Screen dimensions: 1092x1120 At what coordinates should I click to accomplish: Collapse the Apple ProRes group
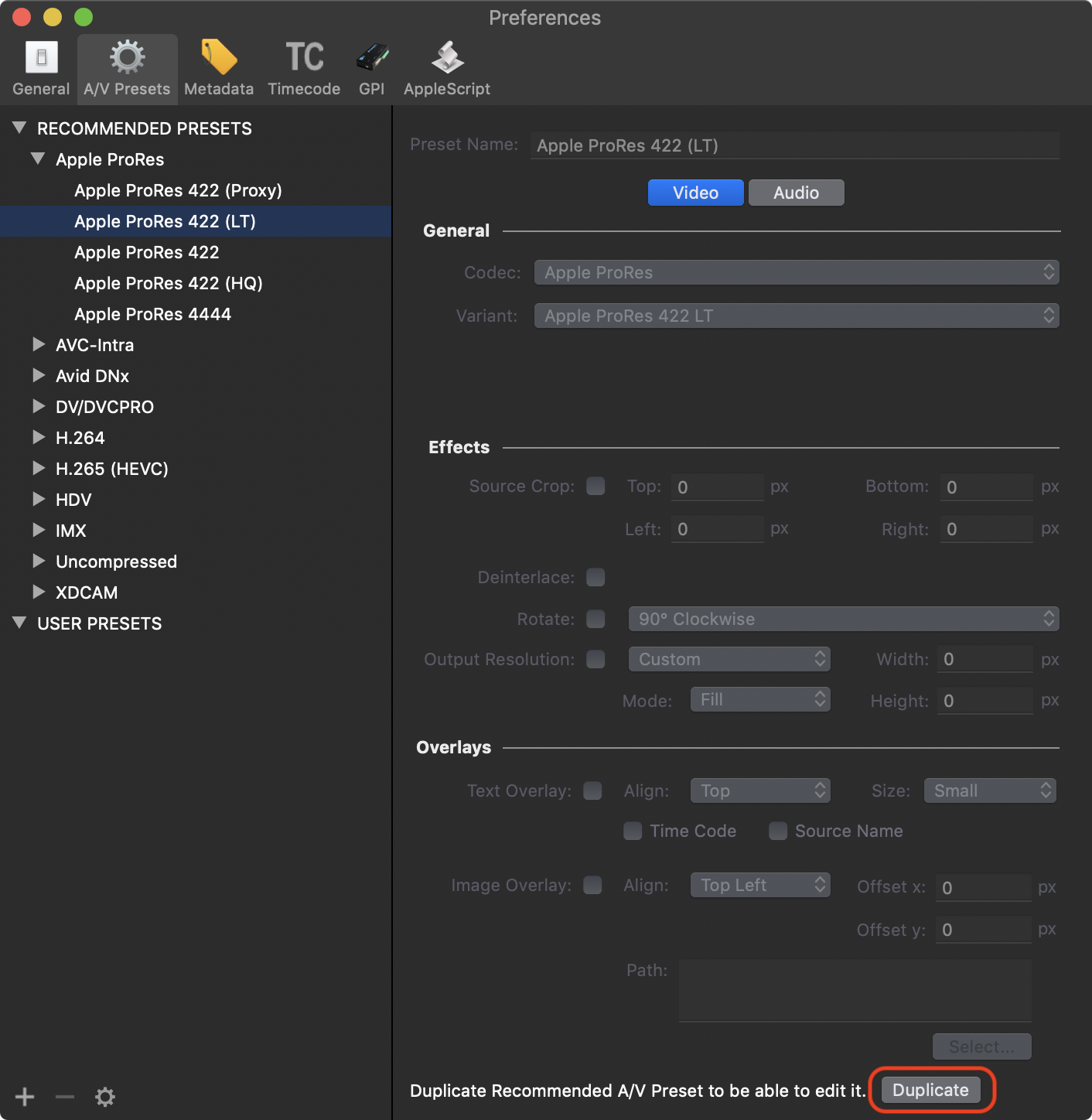(x=38, y=159)
